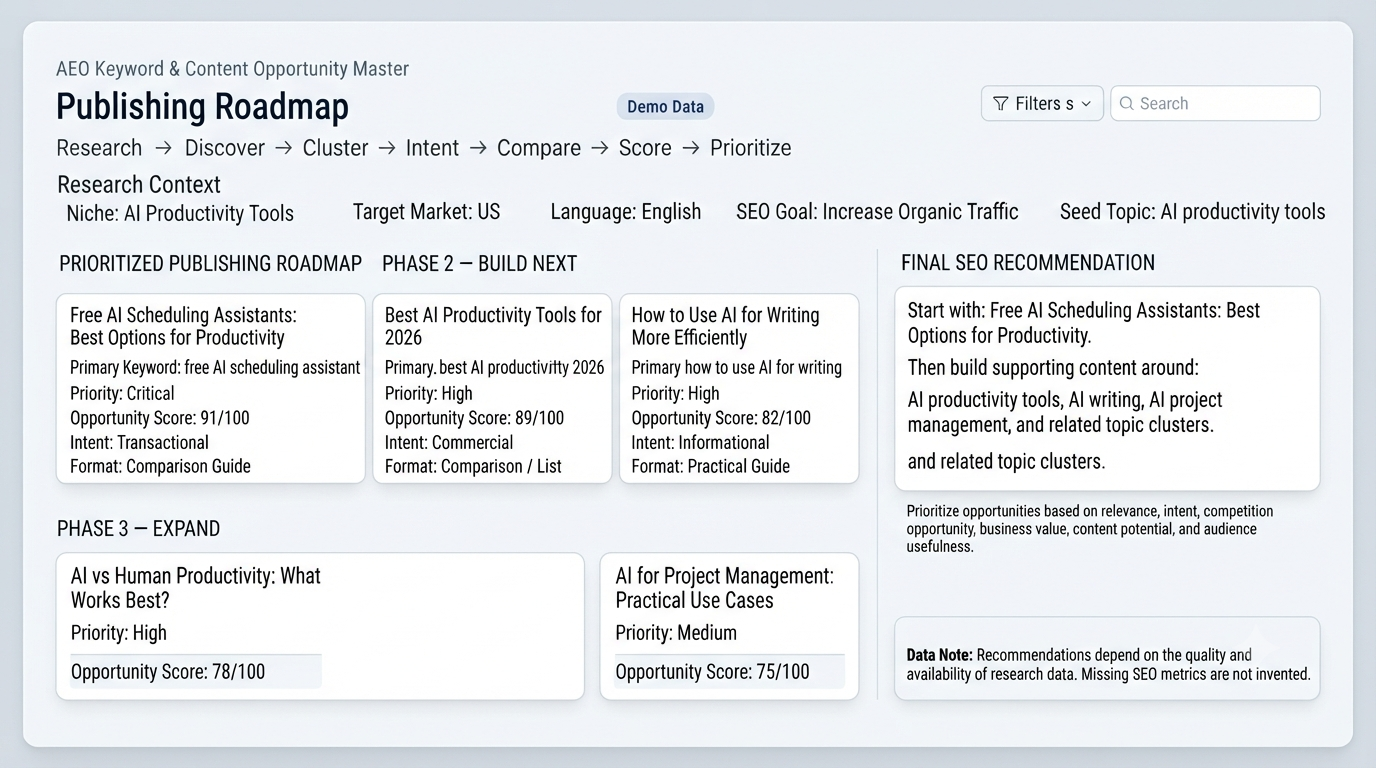Select 'Seed Topic: AI productivity tools'

click(1192, 212)
